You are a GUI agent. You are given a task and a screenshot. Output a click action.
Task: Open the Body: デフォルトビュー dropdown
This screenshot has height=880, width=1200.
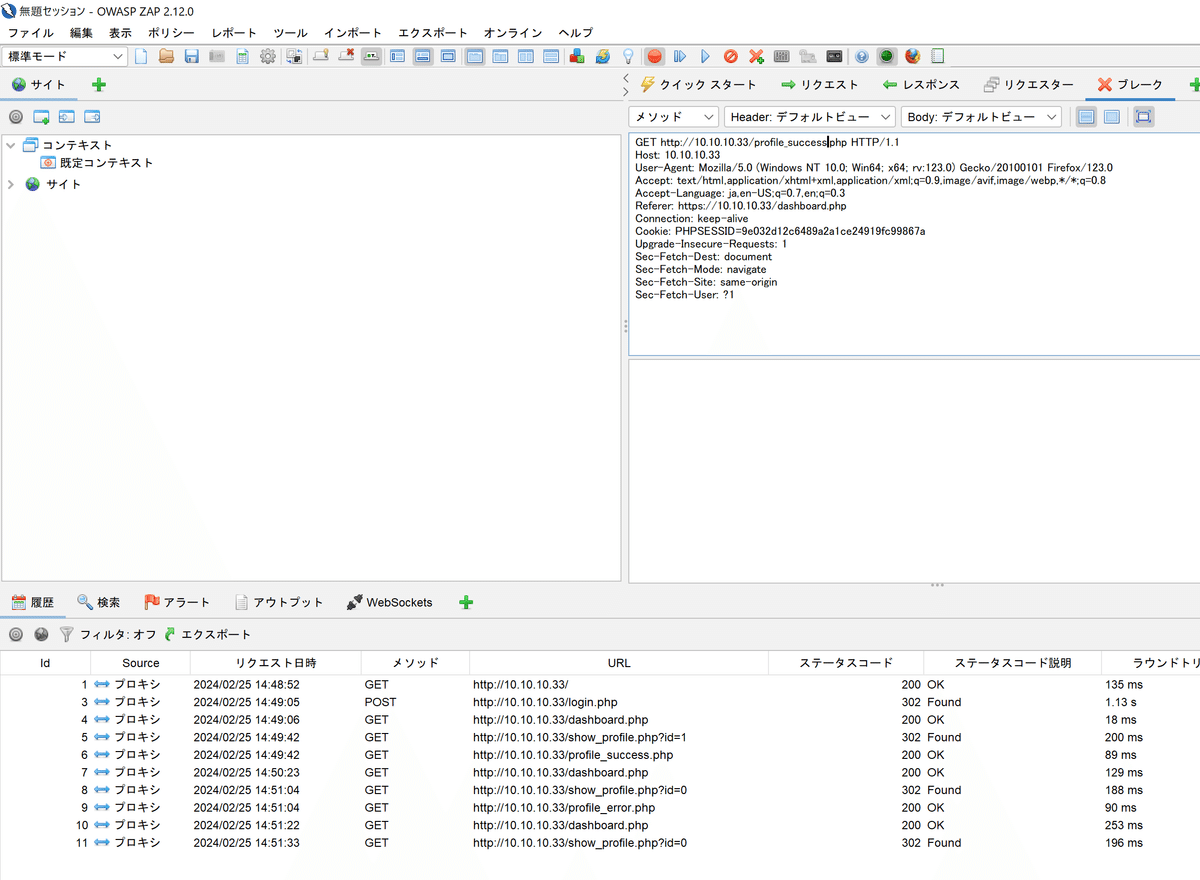[x=981, y=117]
